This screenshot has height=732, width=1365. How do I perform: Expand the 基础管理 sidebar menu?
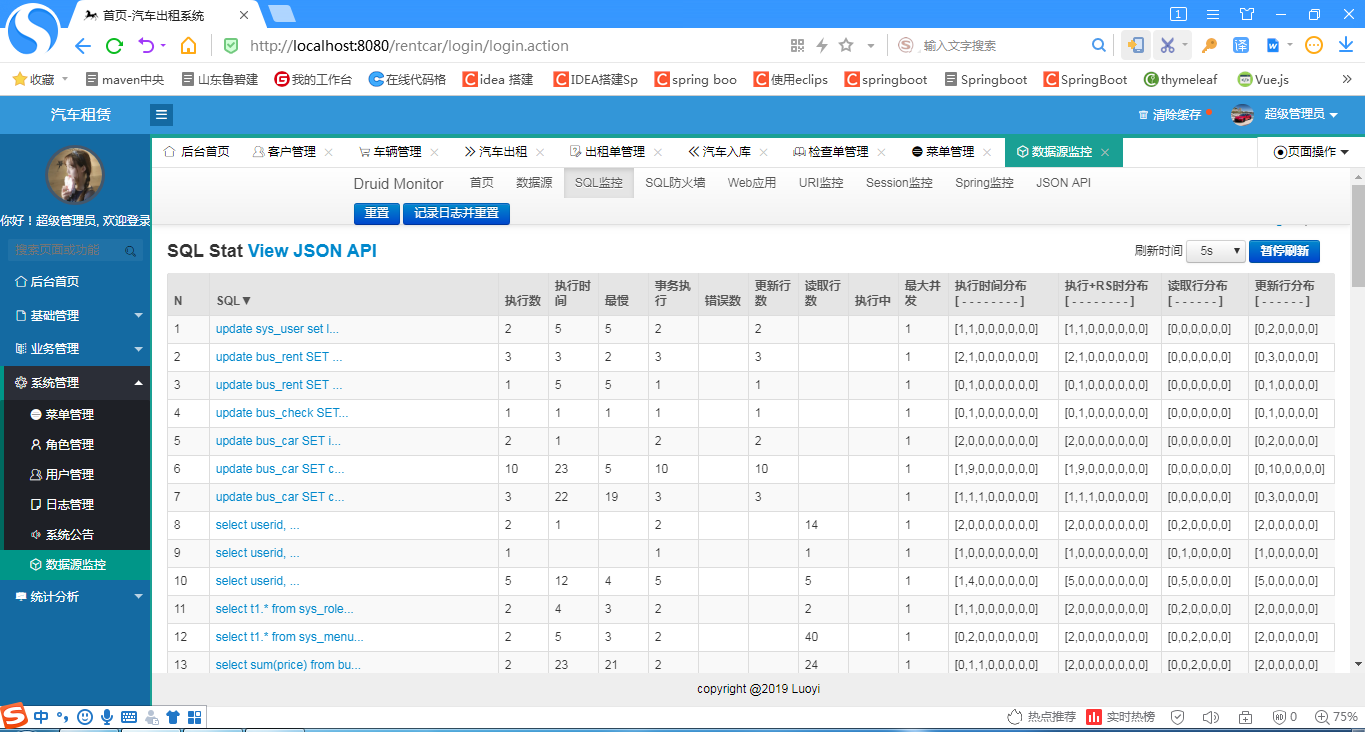pos(75,315)
